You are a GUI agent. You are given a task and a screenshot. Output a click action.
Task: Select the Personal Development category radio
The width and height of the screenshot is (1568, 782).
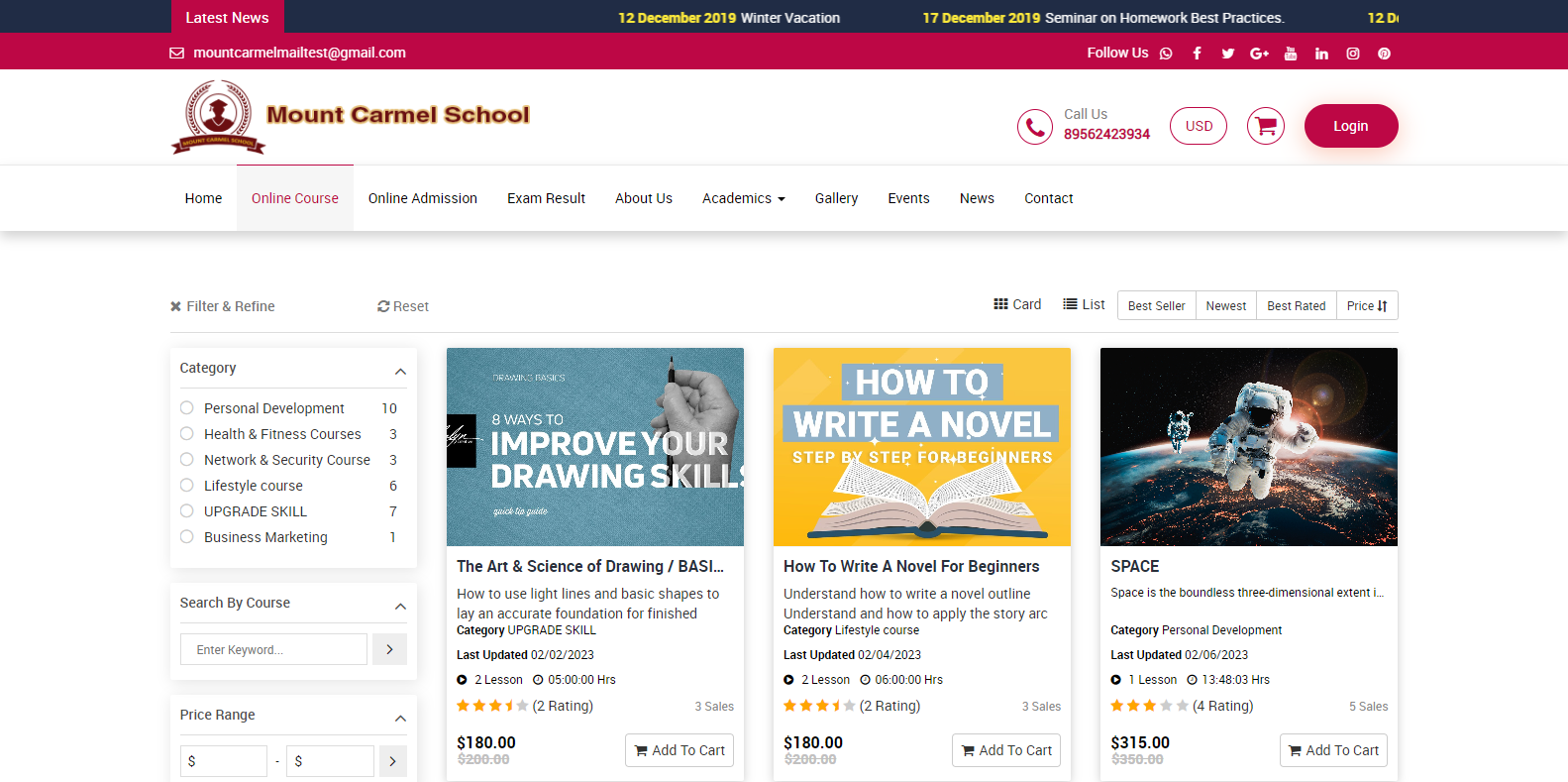187,407
